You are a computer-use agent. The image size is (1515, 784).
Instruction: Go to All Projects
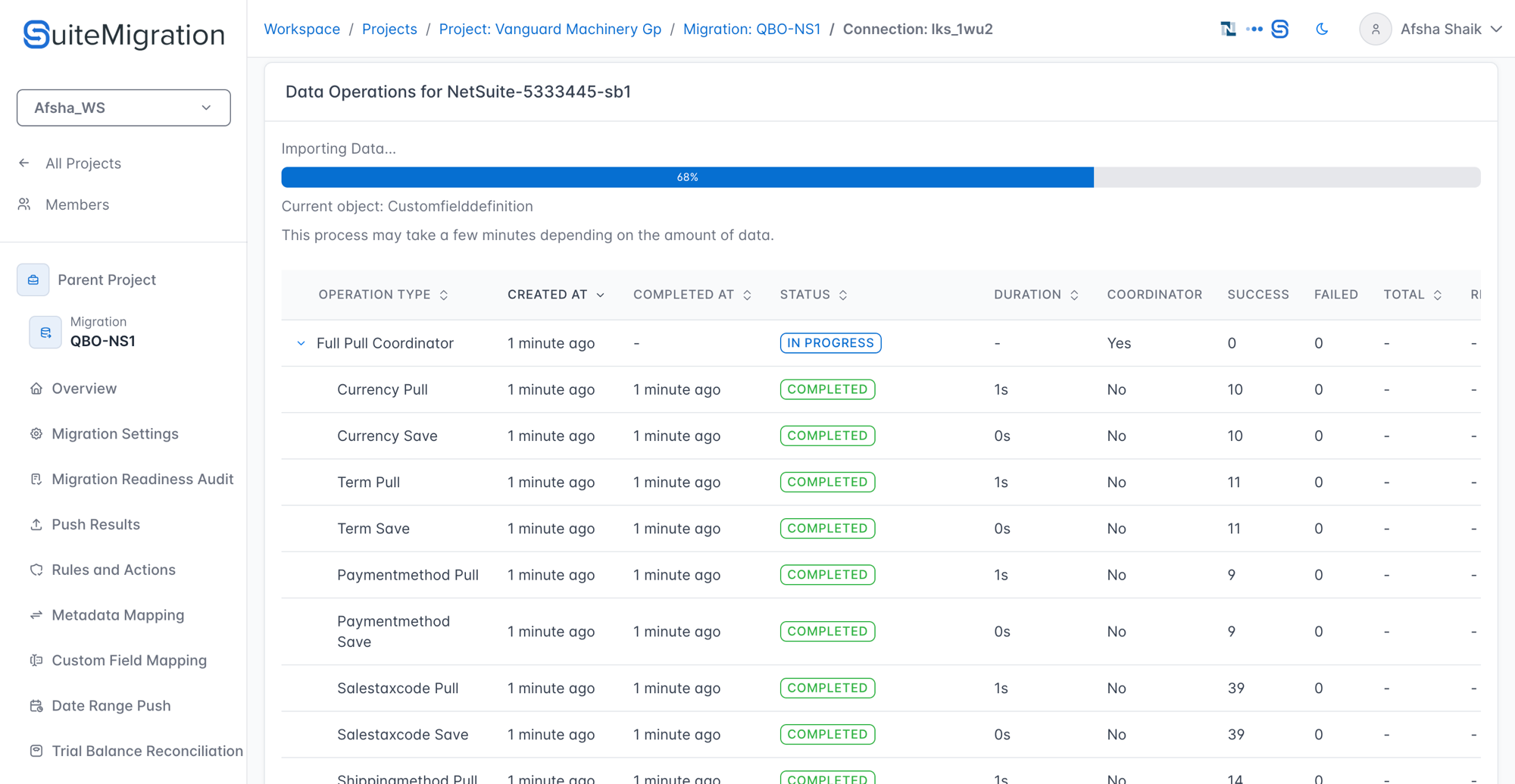tap(83, 164)
